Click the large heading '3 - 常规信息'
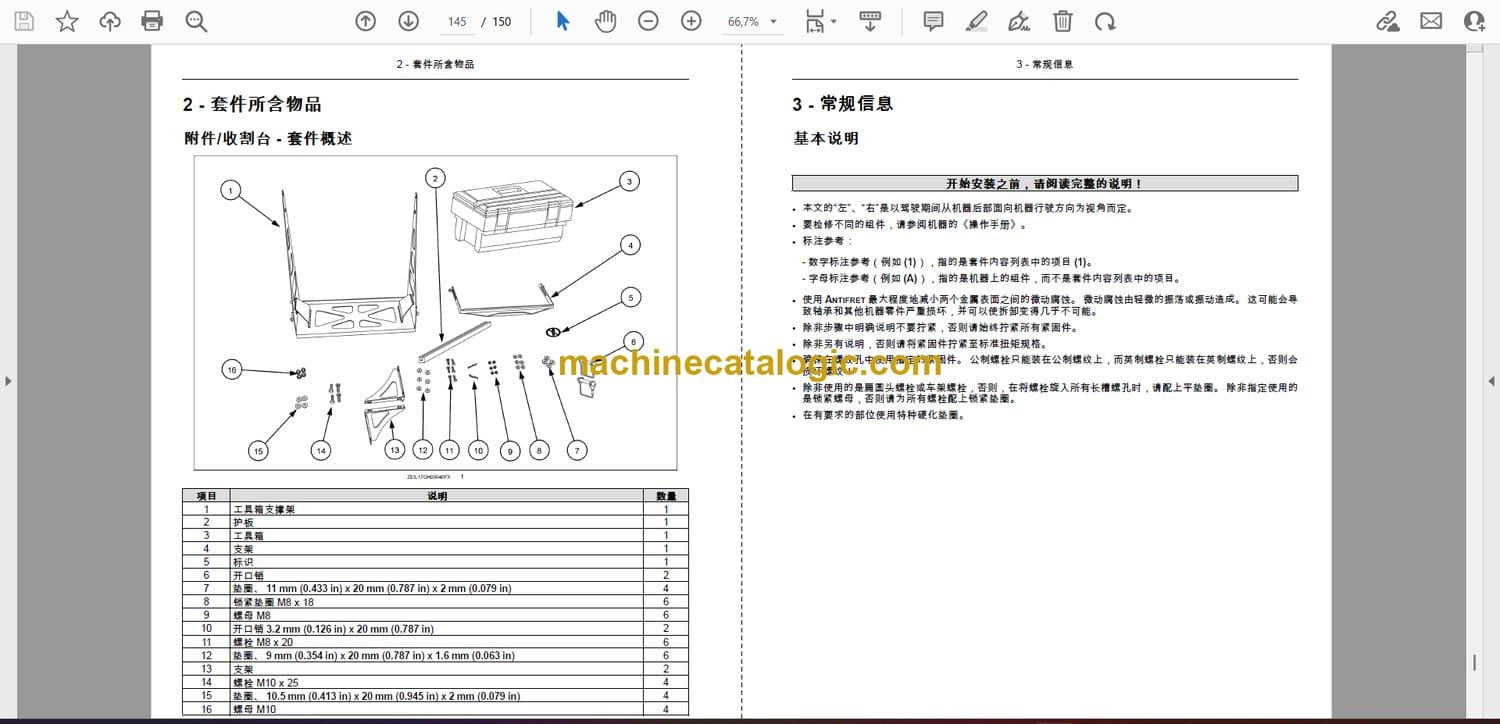 (842, 103)
